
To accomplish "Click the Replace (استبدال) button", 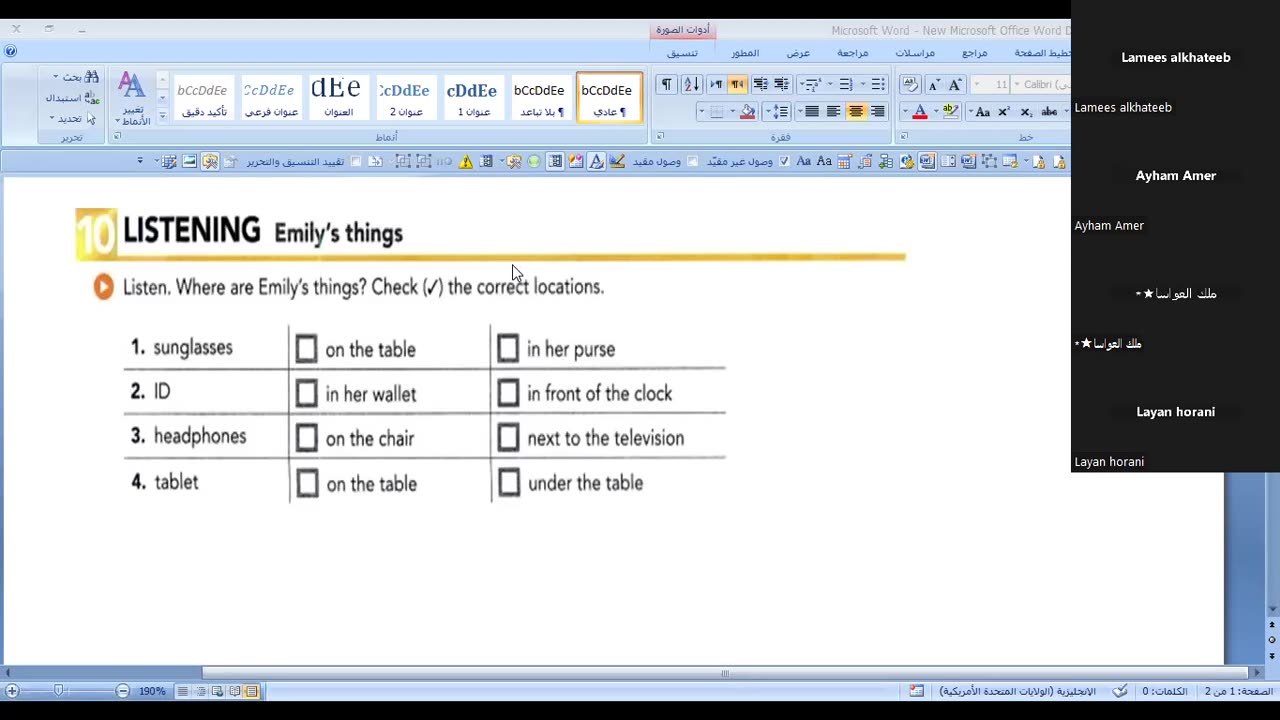I will pos(72,98).
